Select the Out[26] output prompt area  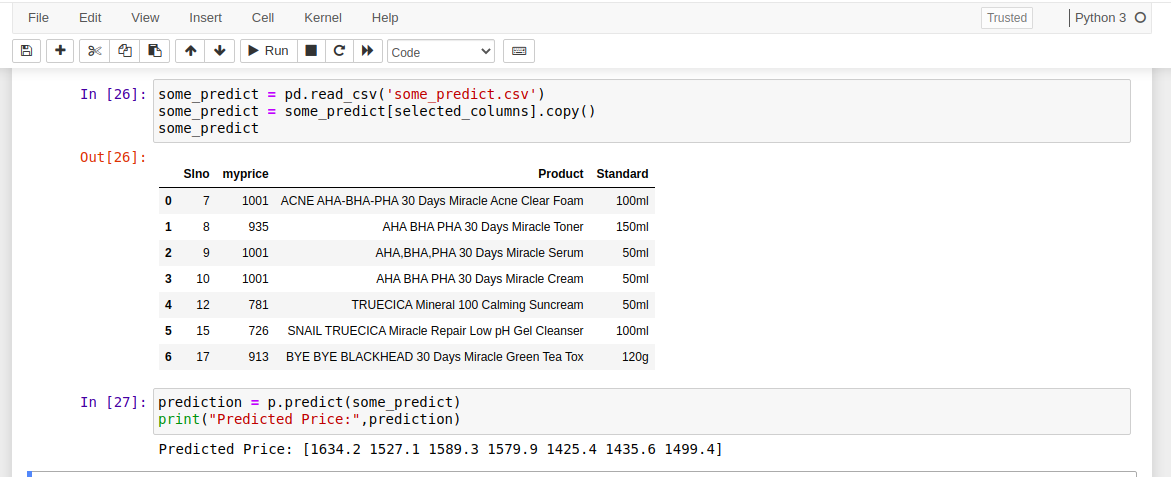tap(114, 157)
